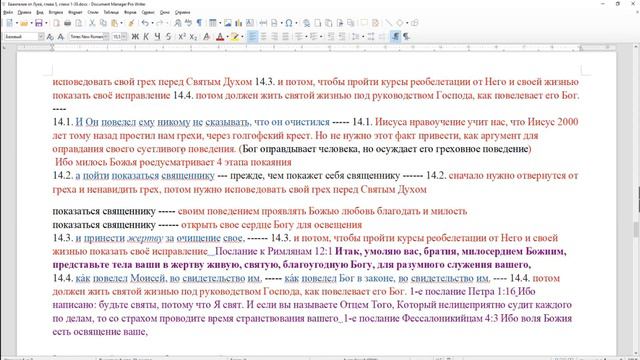640x360 pixels.
Task: Align paragraph right
Action: coord(274,37)
